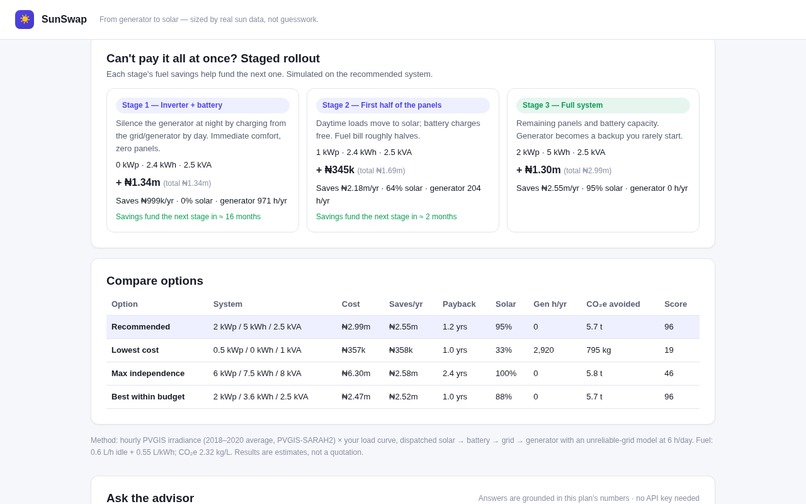The image size is (806, 504).
Task: Click the score 46 in Max independence row
Action: click(x=669, y=373)
